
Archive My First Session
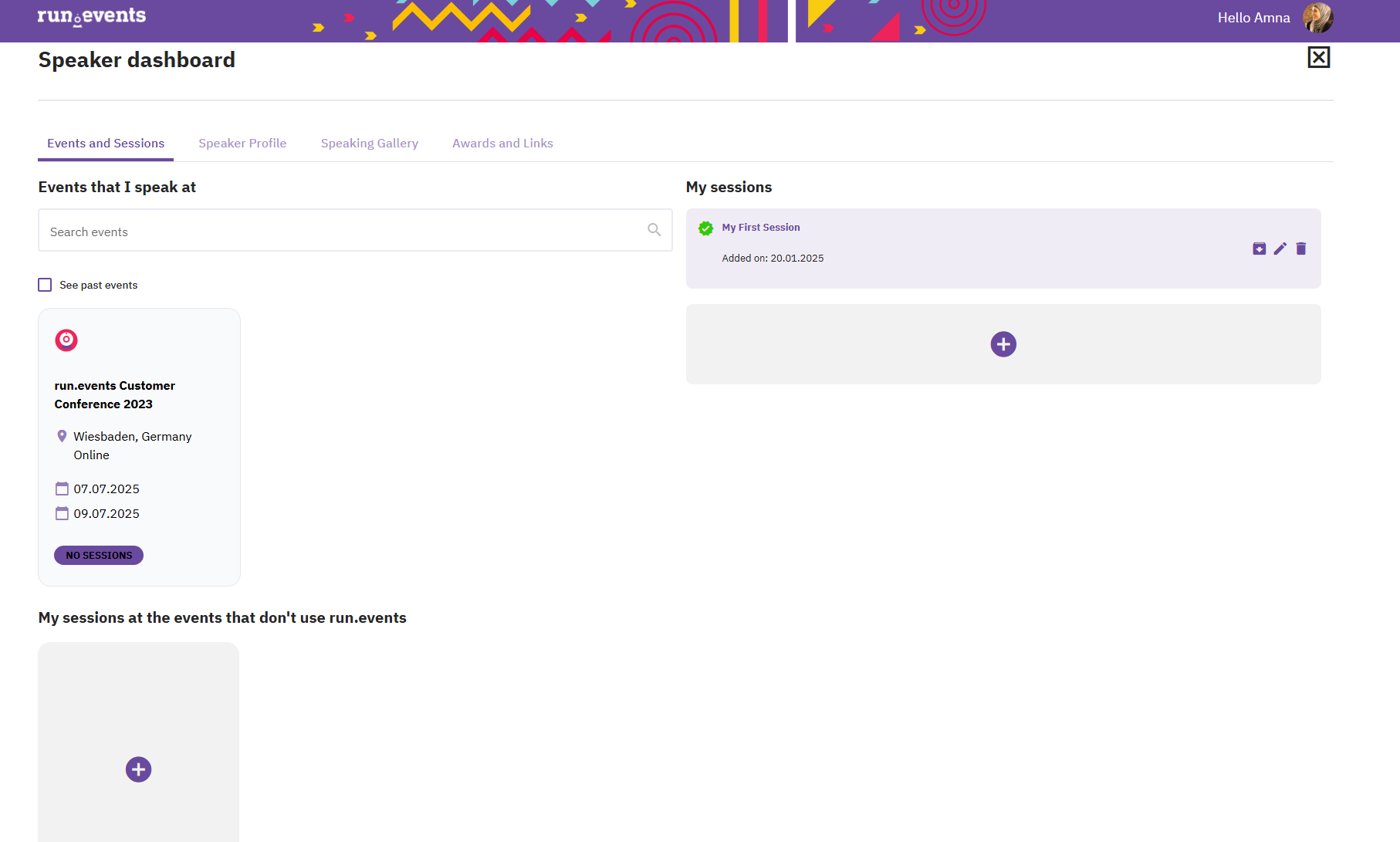tap(1259, 249)
